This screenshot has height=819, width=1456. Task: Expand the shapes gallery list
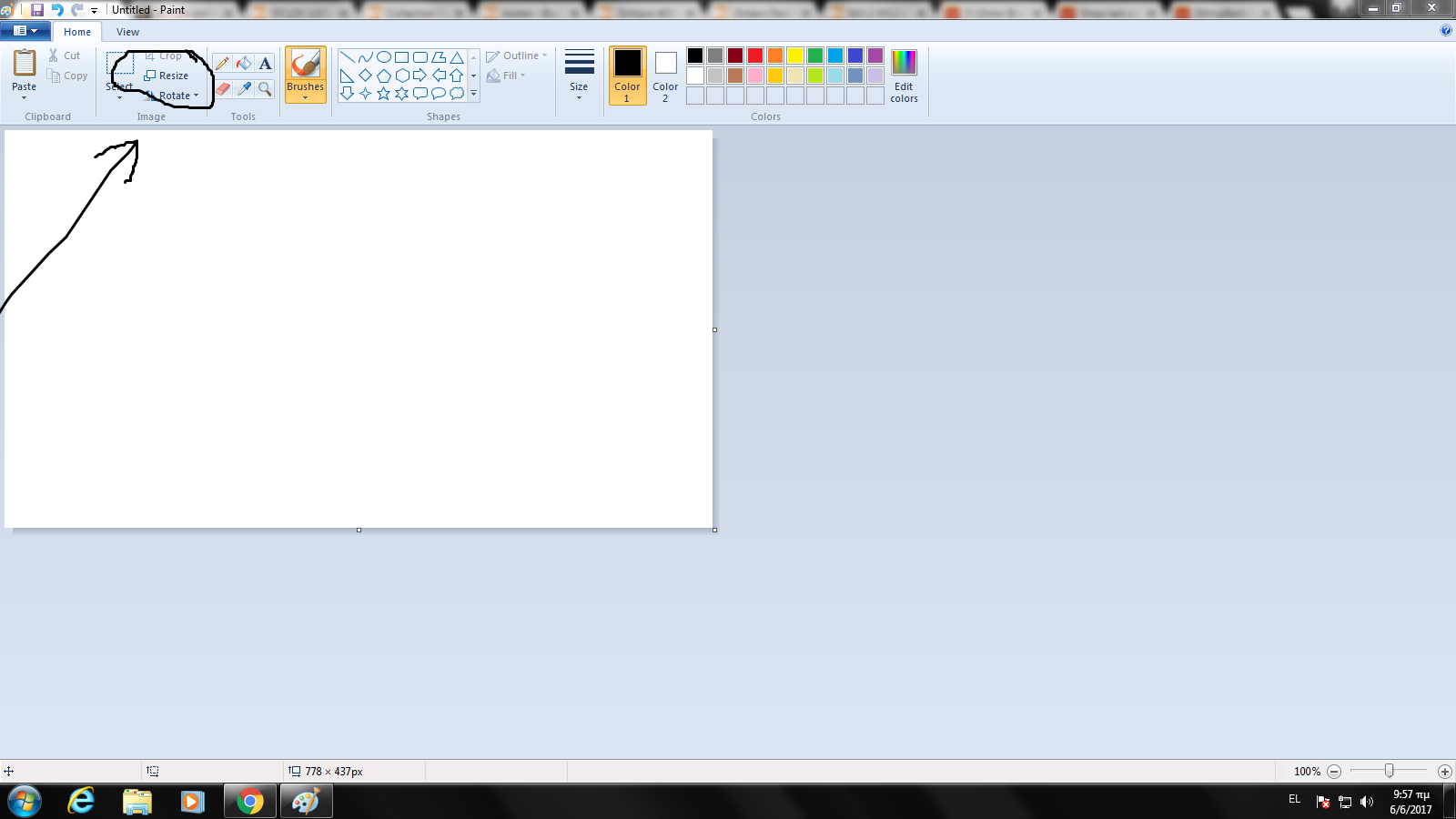(x=473, y=94)
